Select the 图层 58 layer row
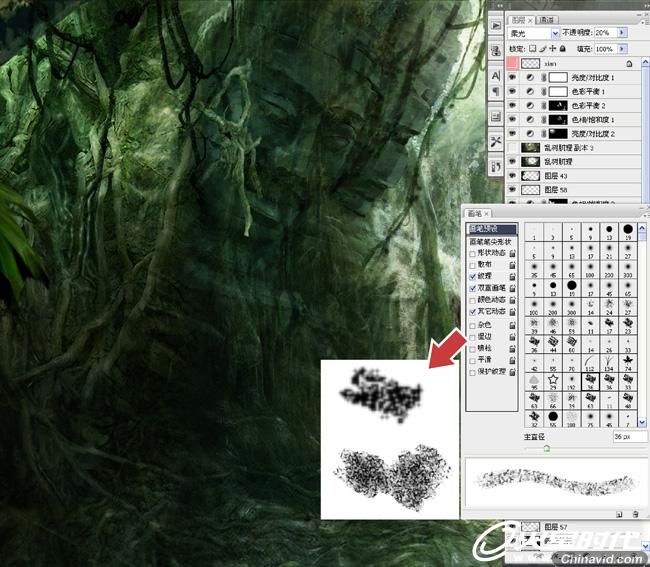The width and height of the screenshot is (650, 567). click(573, 190)
